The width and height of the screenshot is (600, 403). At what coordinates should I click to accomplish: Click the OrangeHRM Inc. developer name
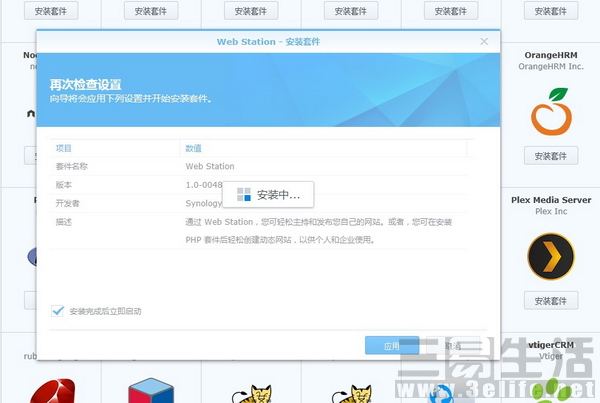point(551,67)
